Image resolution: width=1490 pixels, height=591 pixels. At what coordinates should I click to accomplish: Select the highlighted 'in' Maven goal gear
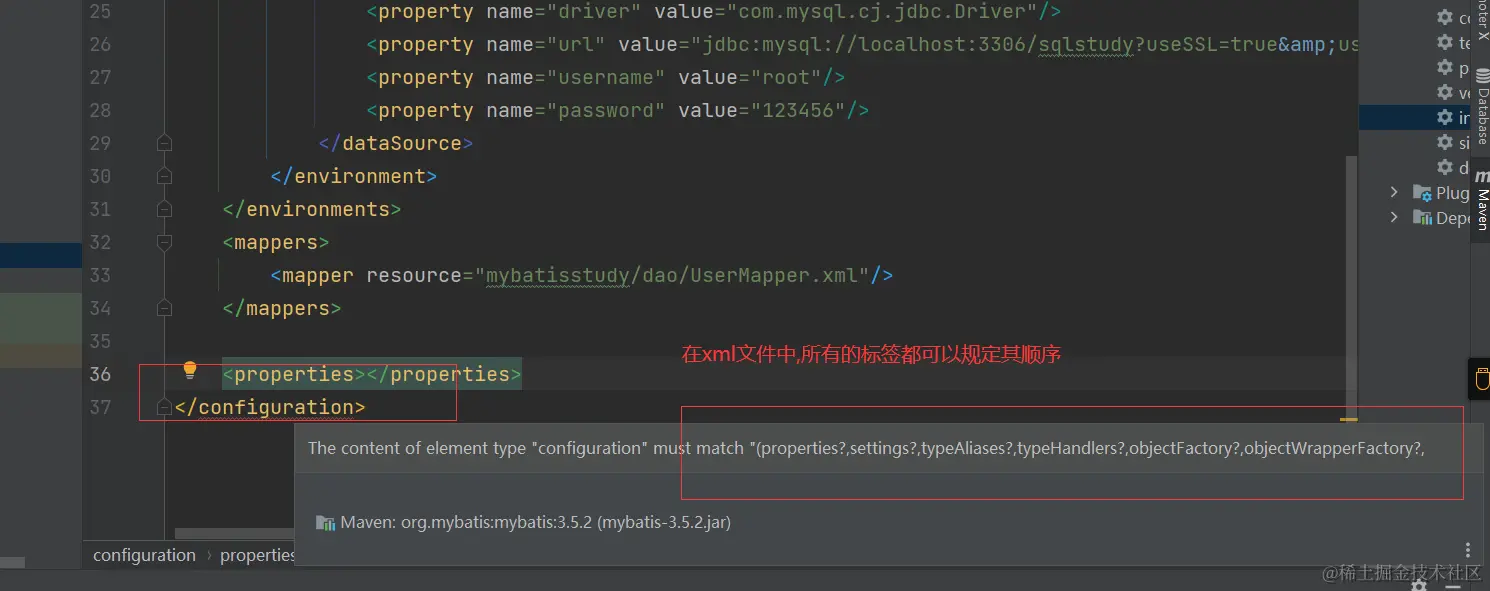coord(1445,117)
